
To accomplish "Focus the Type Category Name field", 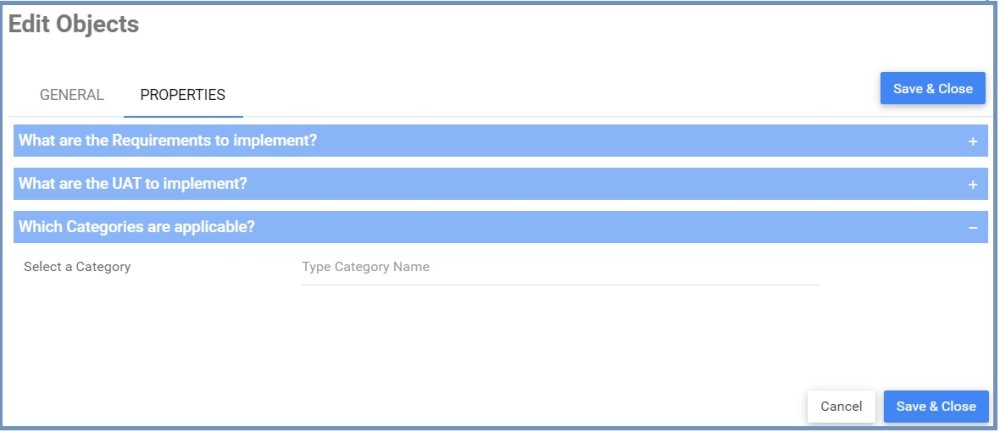I will pos(559,267).
